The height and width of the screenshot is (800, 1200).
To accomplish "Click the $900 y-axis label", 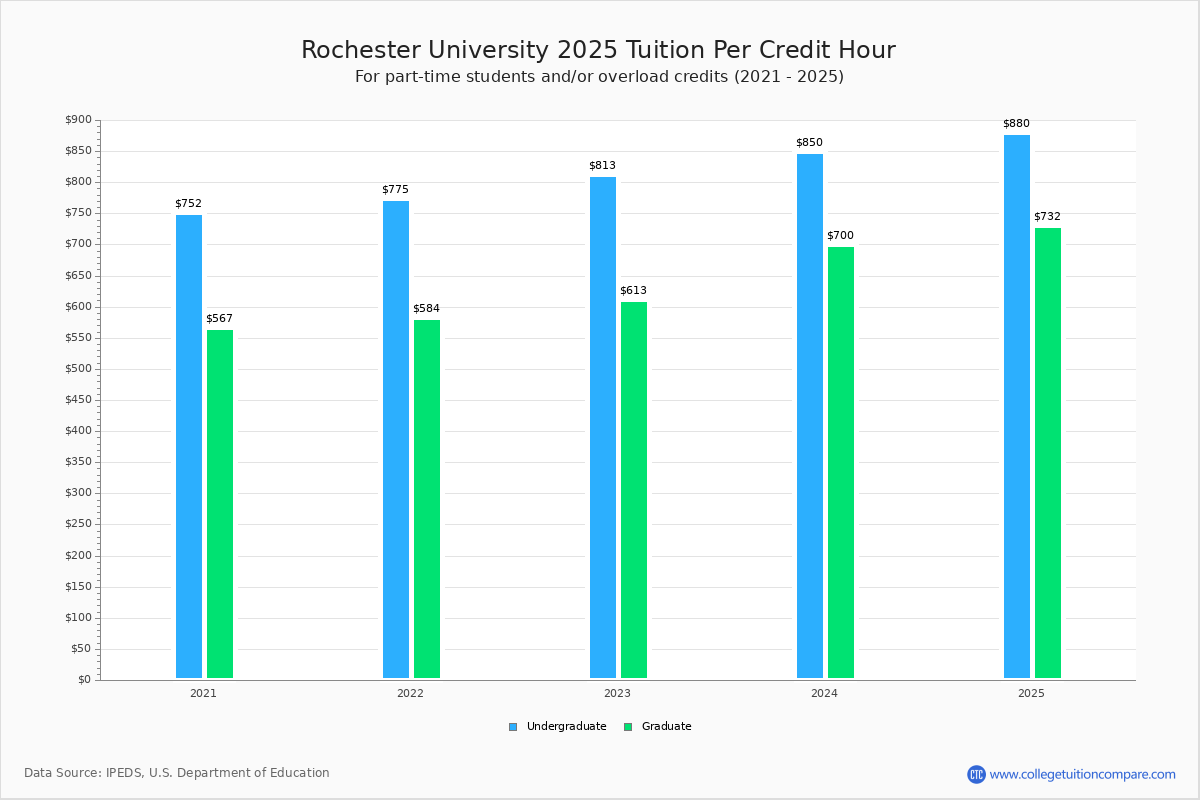I will [x=78, y=120].
